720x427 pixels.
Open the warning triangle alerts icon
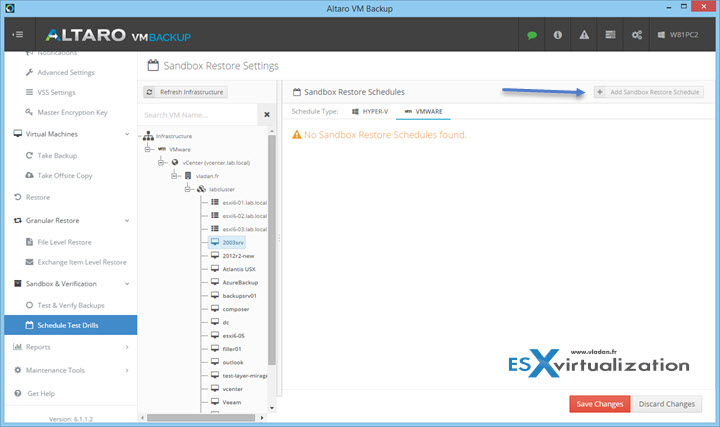(584, 35)
